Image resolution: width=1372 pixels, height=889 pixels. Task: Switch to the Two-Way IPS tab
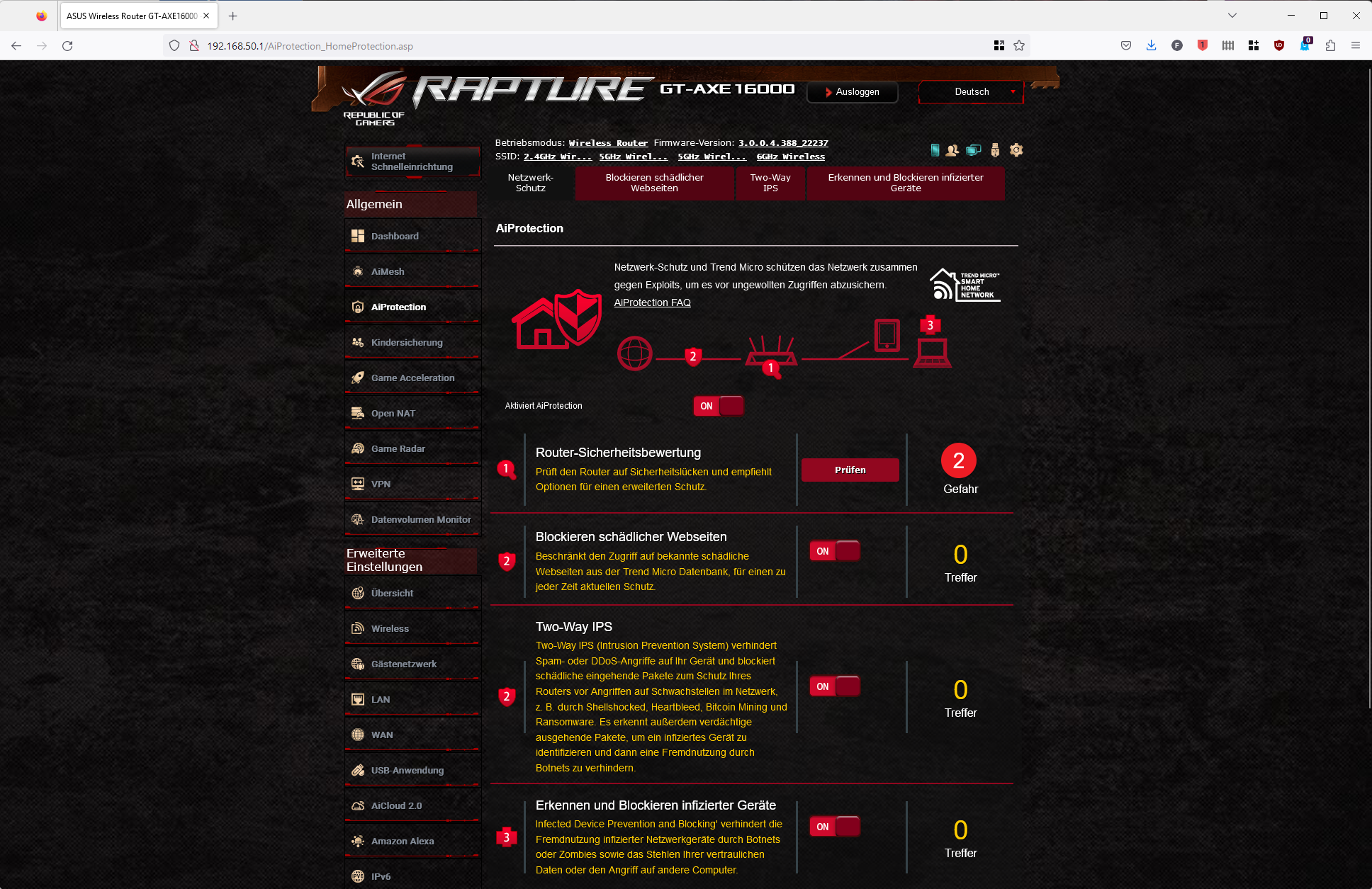click(x=770, y=183)
